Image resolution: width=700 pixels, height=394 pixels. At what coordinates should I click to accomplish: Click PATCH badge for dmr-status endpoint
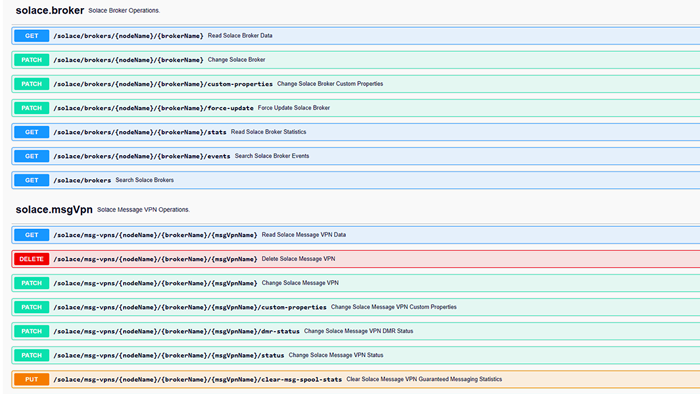tap(31, 331)
